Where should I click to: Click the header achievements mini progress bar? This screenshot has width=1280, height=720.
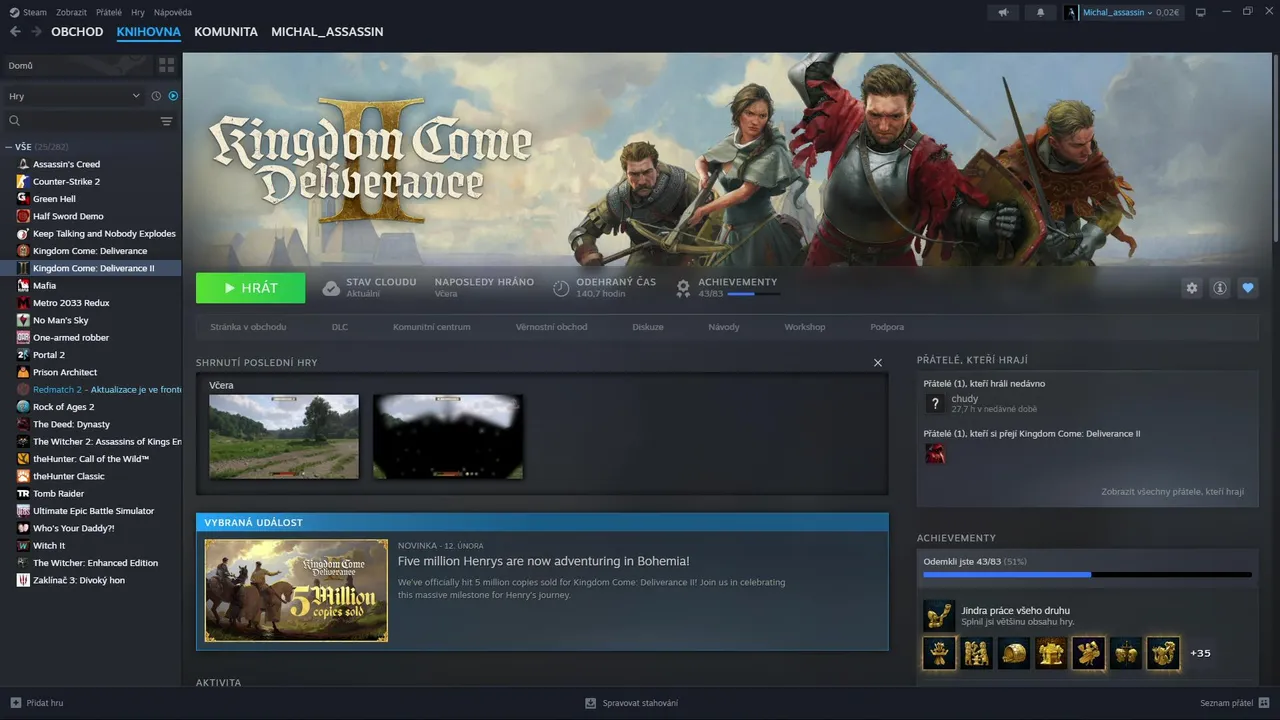(x=754, y=294)
